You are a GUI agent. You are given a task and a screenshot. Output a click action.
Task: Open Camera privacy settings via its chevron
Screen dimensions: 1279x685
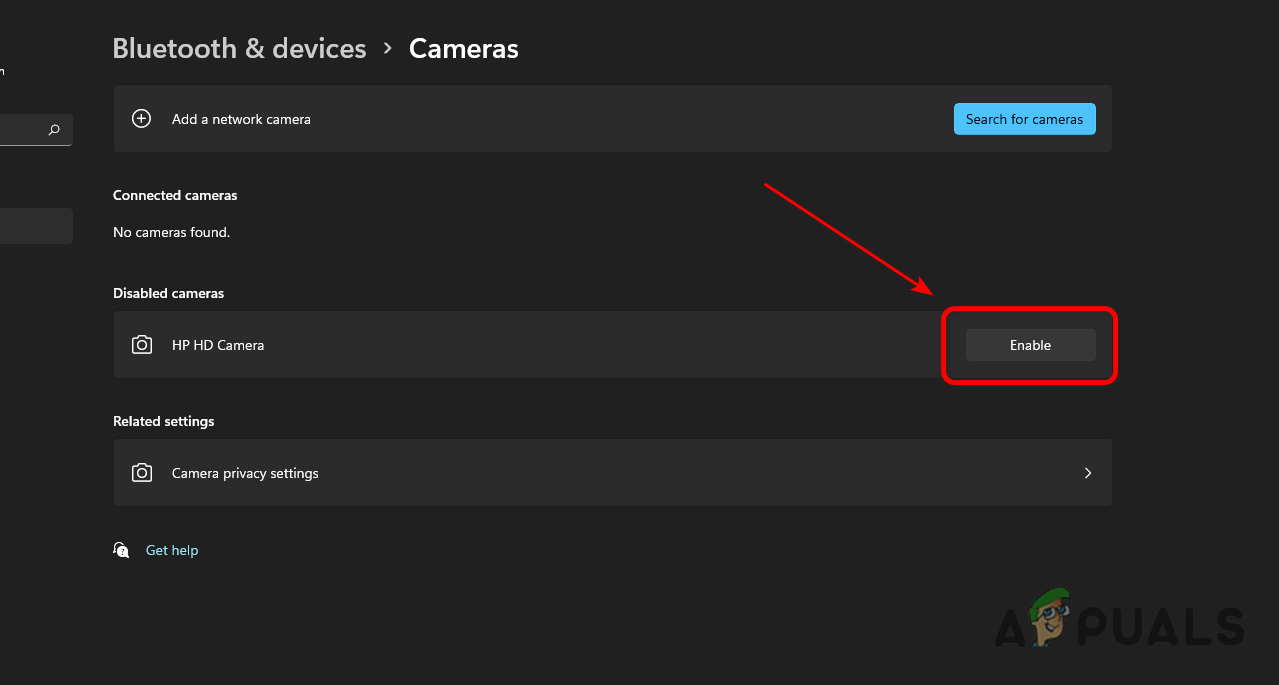pyautogui.click(x=1087, y=472)
